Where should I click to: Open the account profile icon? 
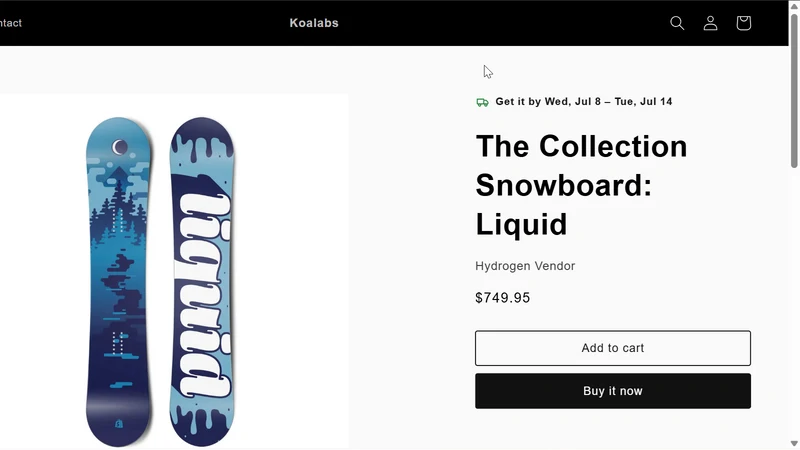710,23
